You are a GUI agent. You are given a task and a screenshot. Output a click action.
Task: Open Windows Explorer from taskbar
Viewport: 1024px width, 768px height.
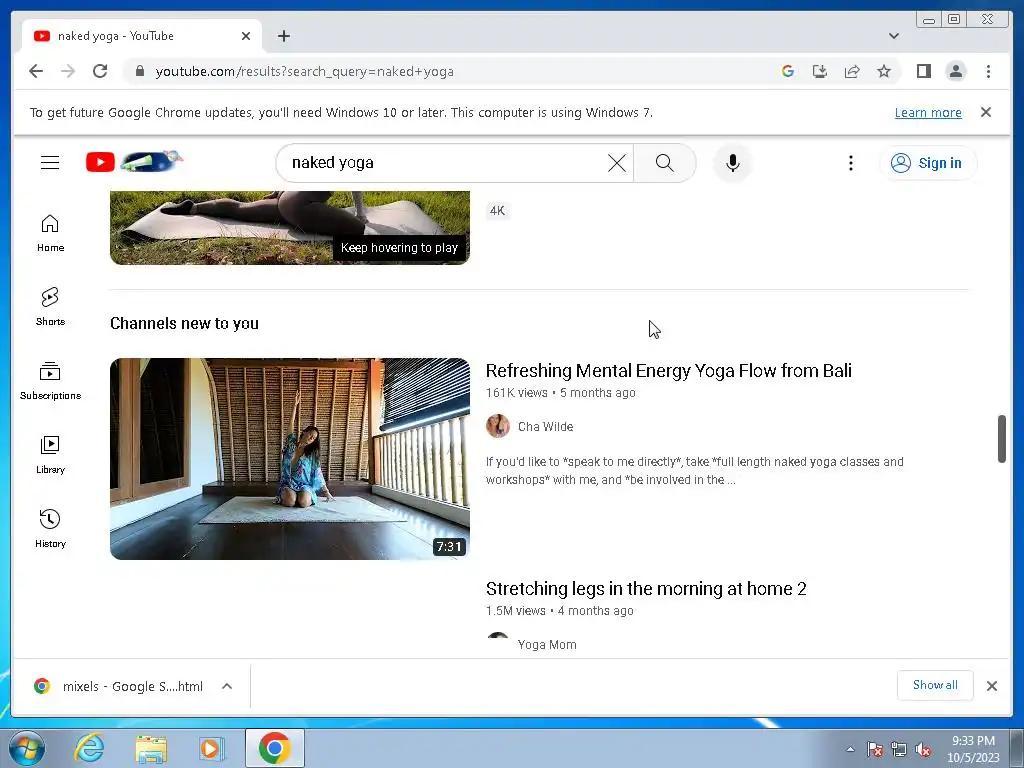point(151,748)
